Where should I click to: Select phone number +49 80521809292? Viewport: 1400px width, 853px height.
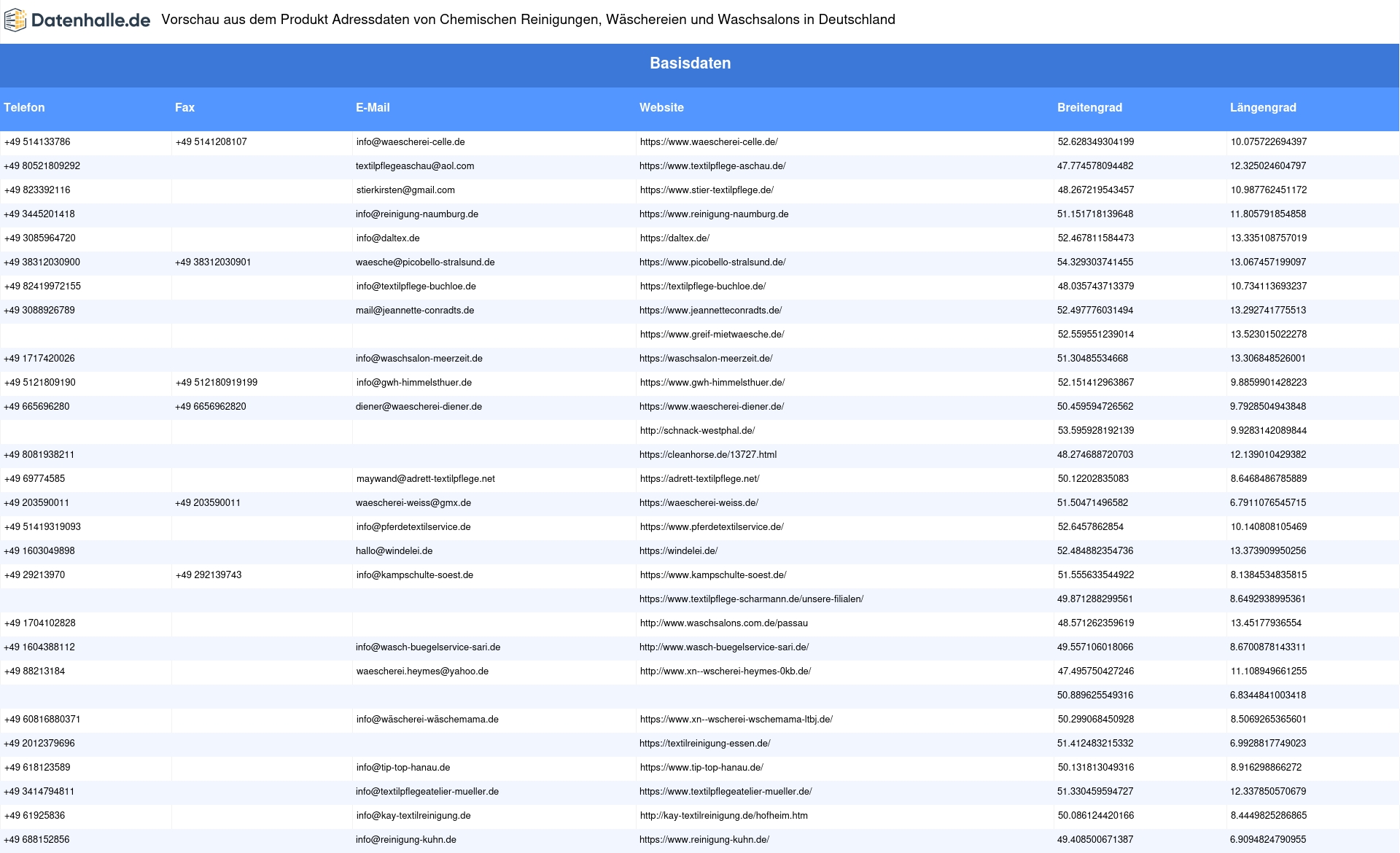tap(42, 166)
